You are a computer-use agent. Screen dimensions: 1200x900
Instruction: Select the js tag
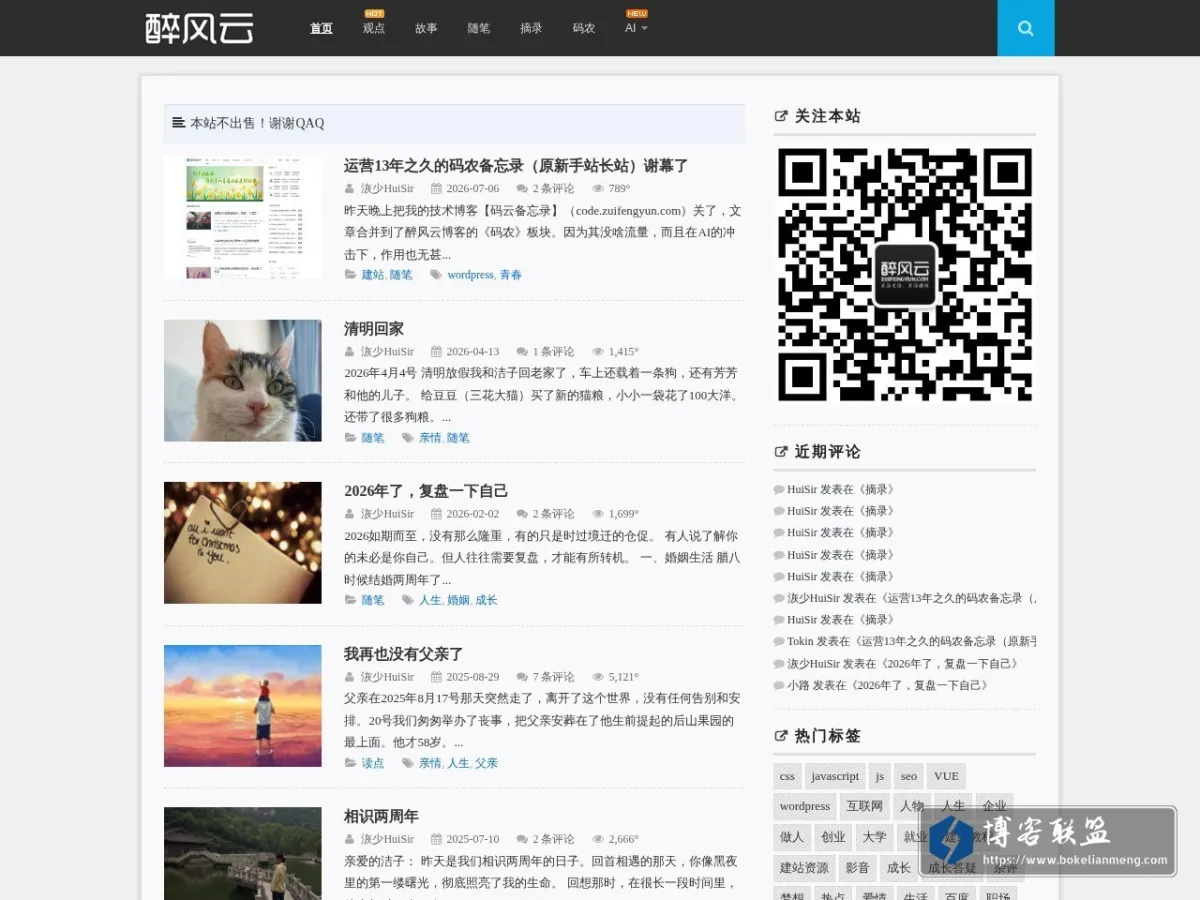[x=880, y=776]
